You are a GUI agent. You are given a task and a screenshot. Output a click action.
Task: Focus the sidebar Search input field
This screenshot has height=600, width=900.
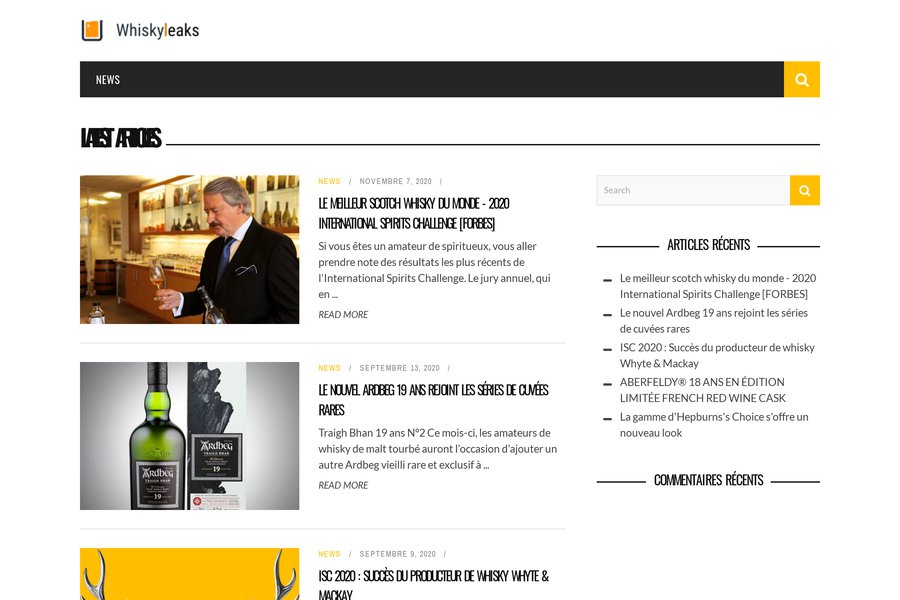[693, 190]
